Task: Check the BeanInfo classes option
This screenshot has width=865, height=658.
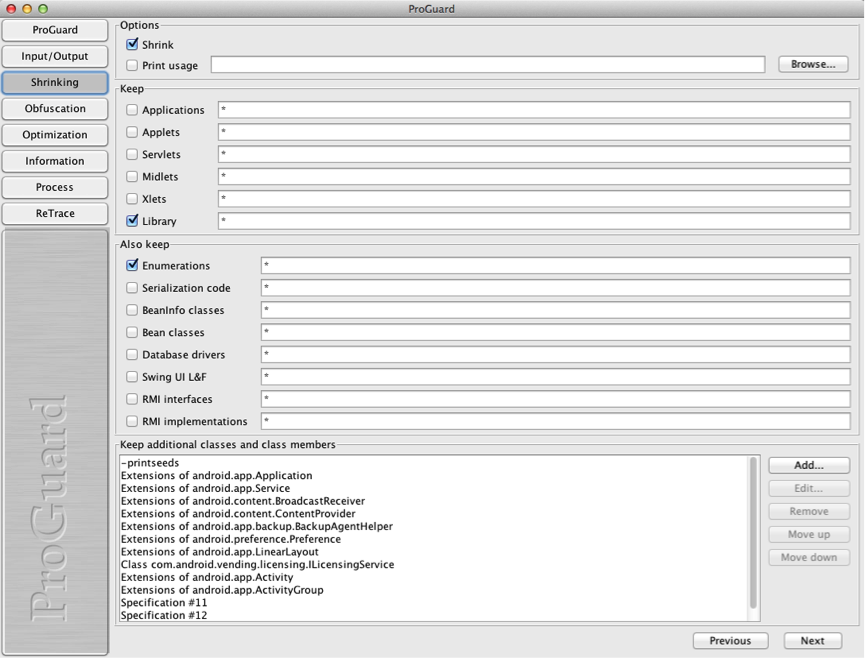Action: (x=132, y=310)
